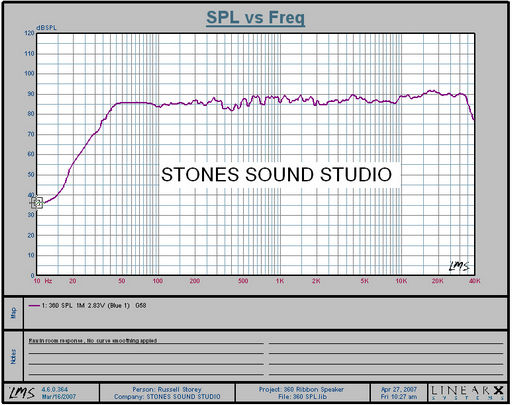Click the 'Person: Russell Storey' field

[x=167, y=389]
